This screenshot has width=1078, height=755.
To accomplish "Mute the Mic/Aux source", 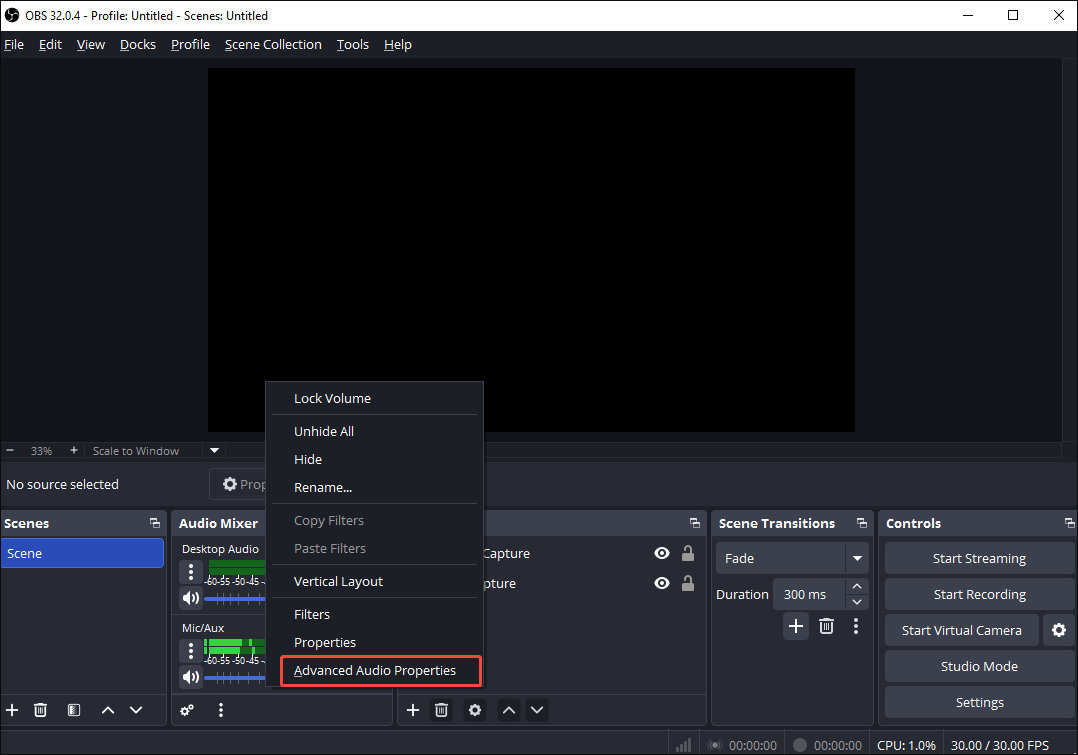I will pos(190,676).
